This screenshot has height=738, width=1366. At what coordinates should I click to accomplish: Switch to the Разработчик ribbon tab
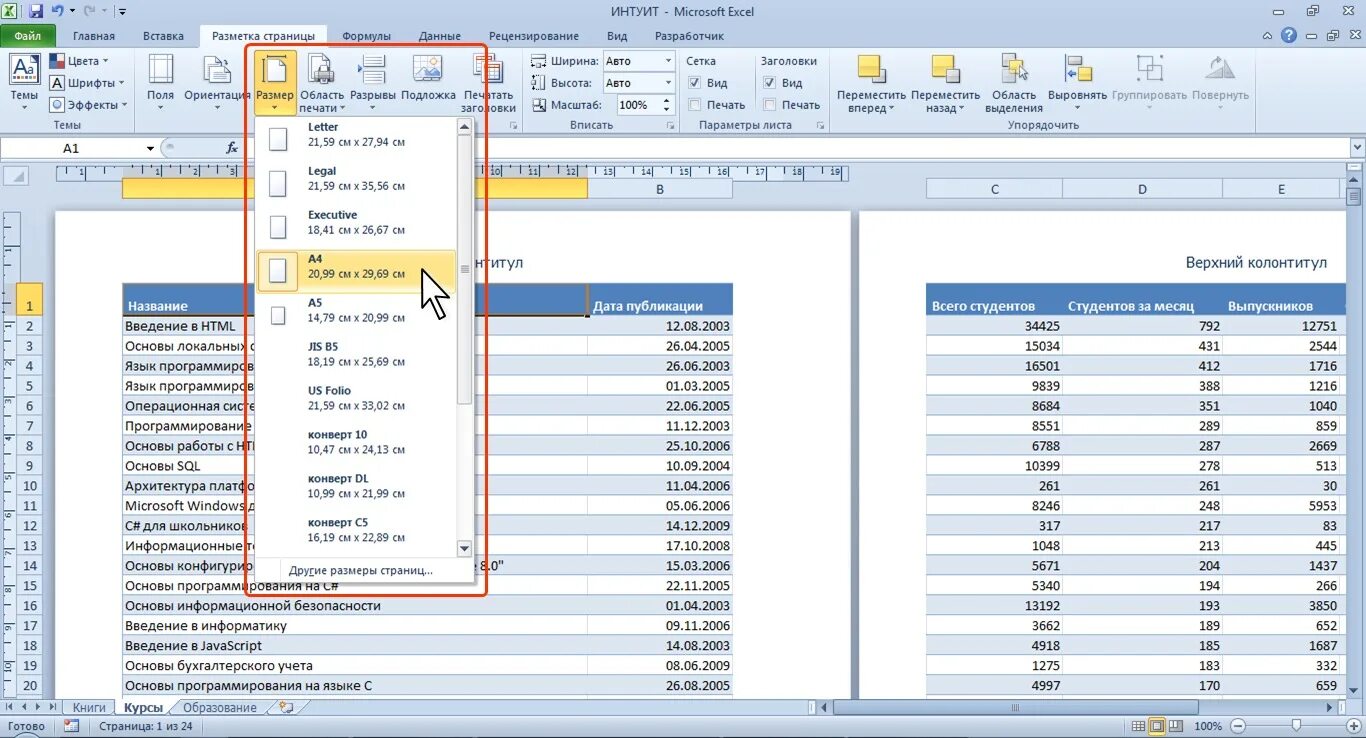pos(689,36)
